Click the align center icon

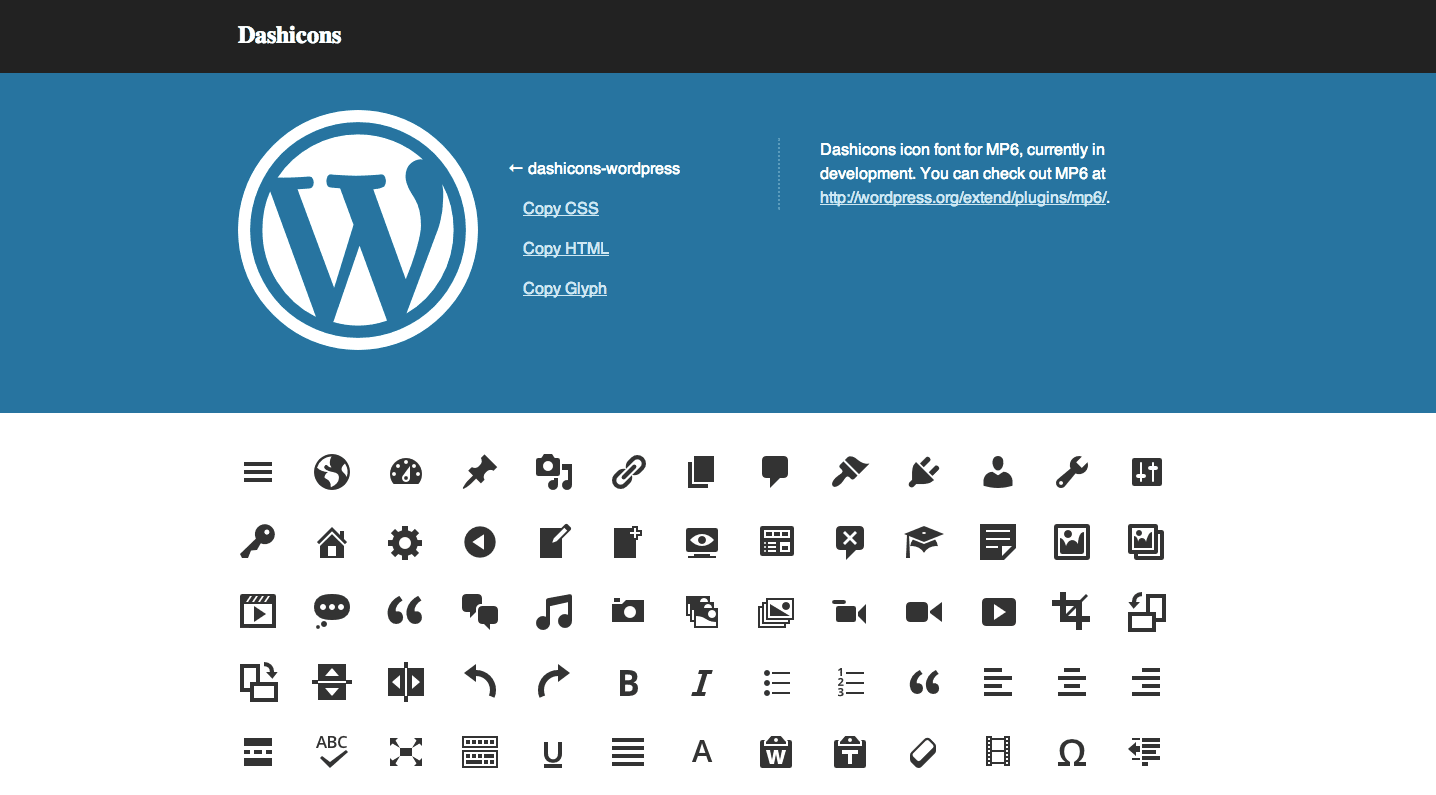[1071, 682]
